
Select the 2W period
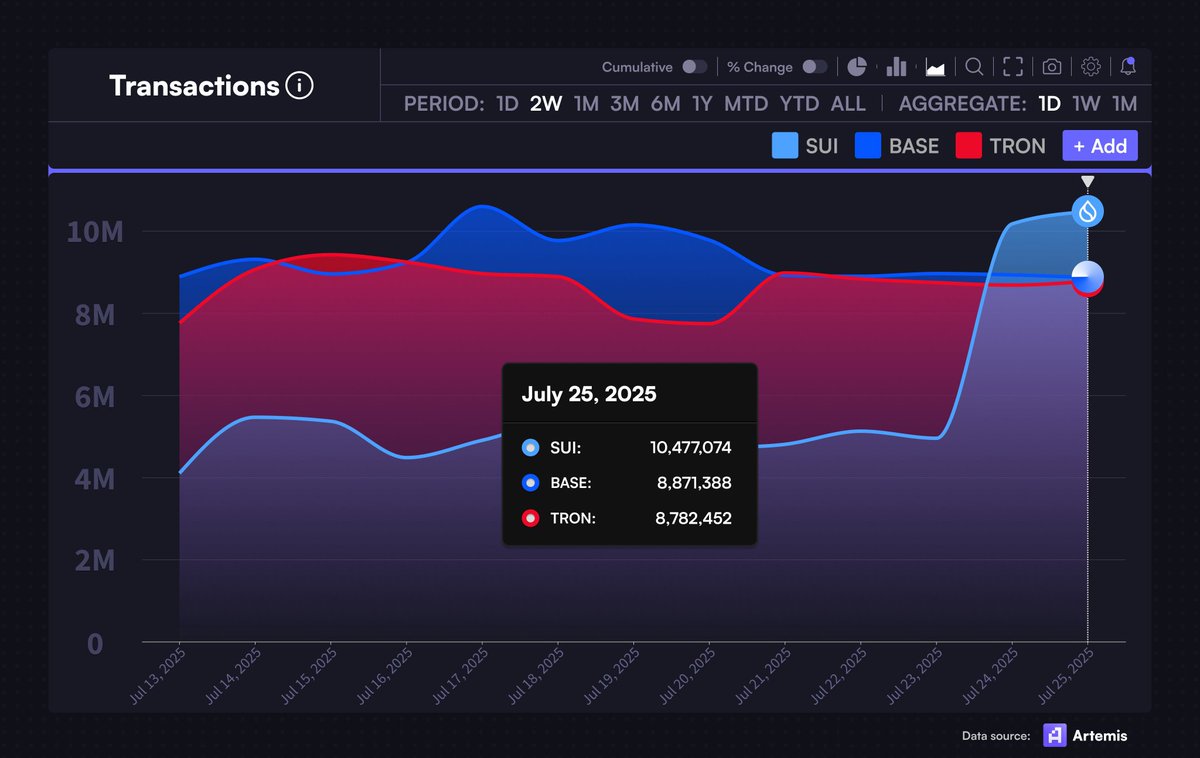(x=546, y=104)
